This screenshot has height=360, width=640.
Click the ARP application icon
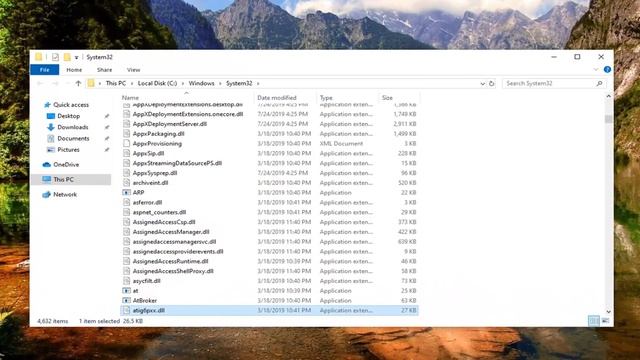pos(127,193)
